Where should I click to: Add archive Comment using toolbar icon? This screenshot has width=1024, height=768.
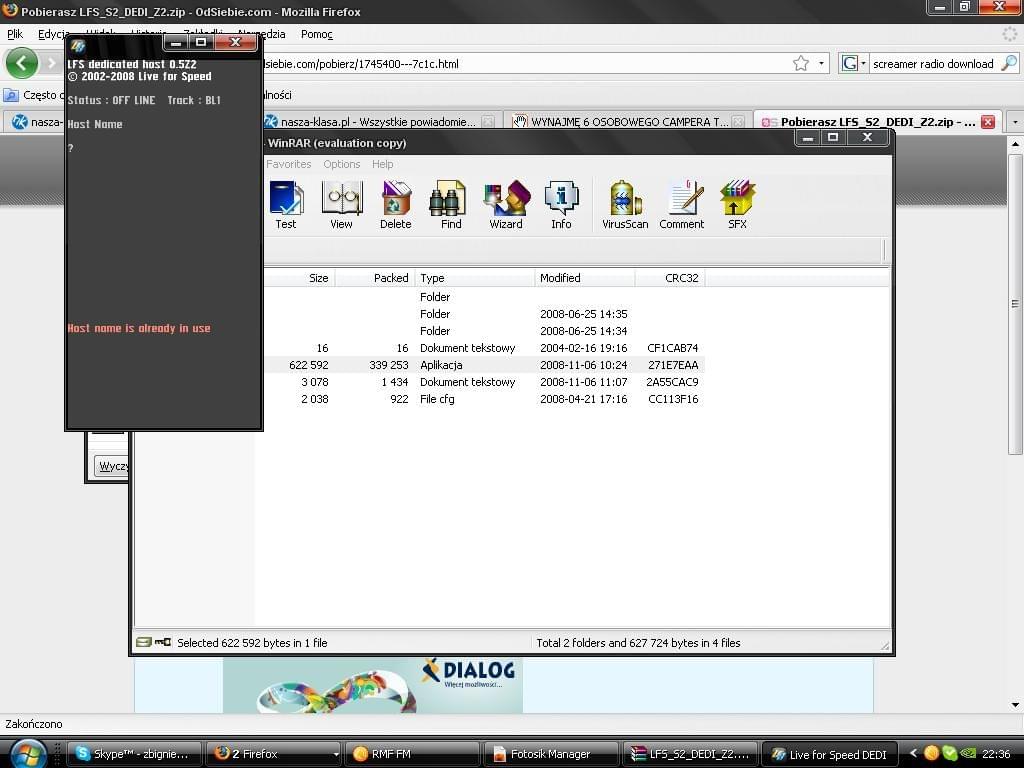coord(682,204)
